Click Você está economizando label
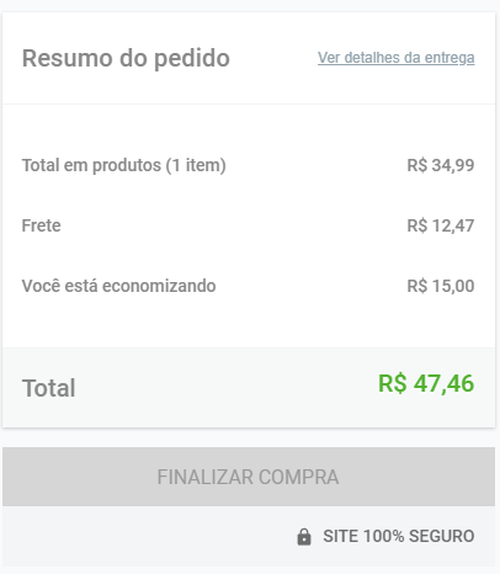Viewport: 500px width, 574px height. pyautogui.click(x=119, y=286)
